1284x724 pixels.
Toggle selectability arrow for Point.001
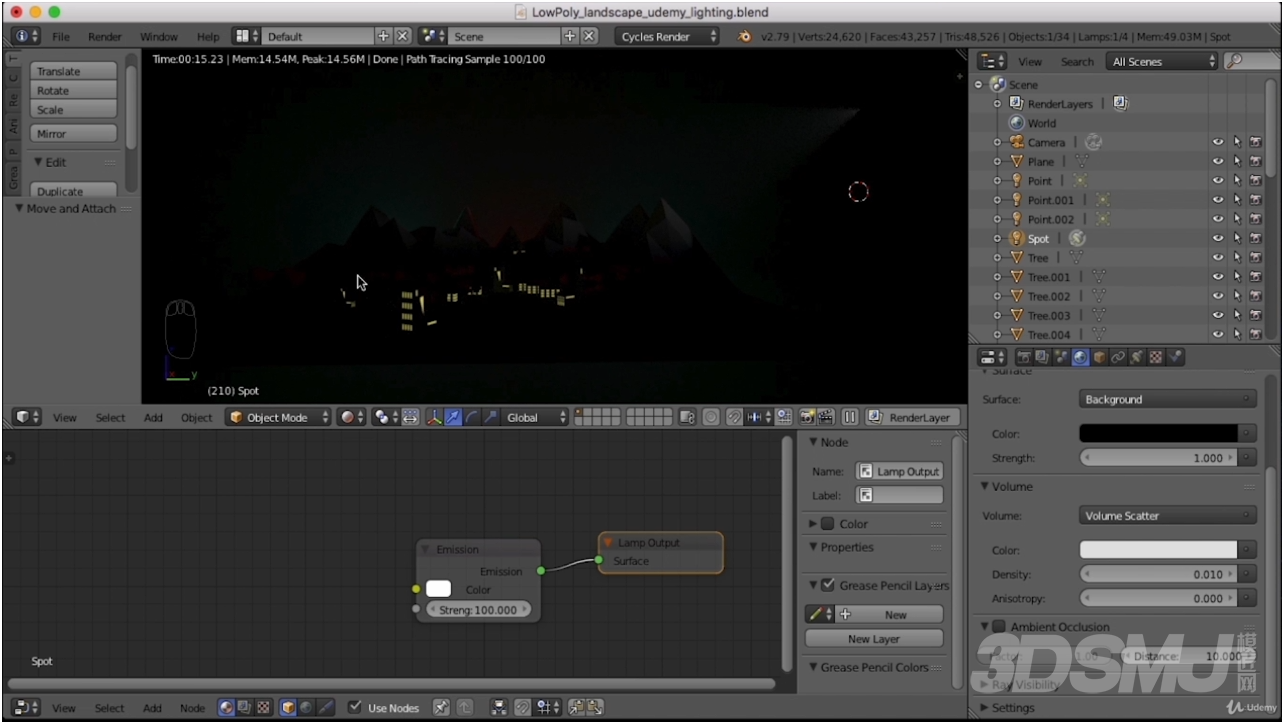coord(1237,200)
